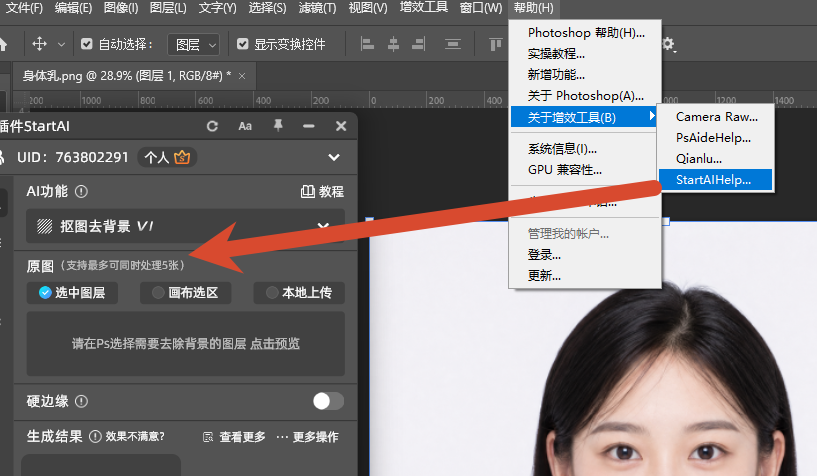This screenshot has height=476, width=817.
Task: Choose 新增功能... menu item
Action: click(x=586, y=74)
